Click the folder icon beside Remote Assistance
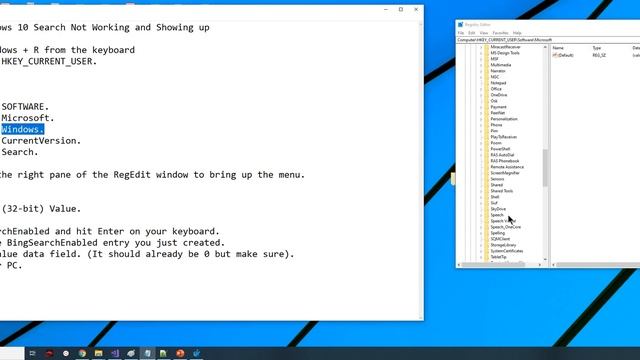The width and height of the screenshot is (640, 360). pos(486,167)
